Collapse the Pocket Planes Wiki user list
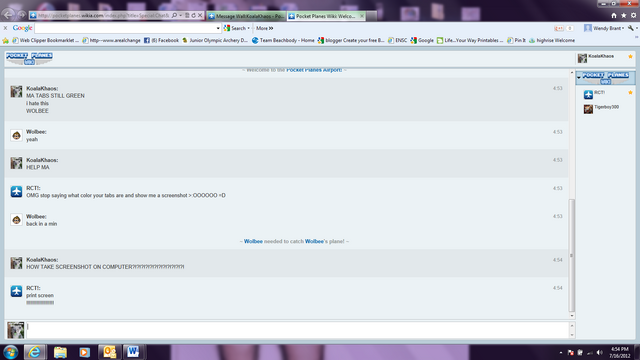 coord(579,77)
